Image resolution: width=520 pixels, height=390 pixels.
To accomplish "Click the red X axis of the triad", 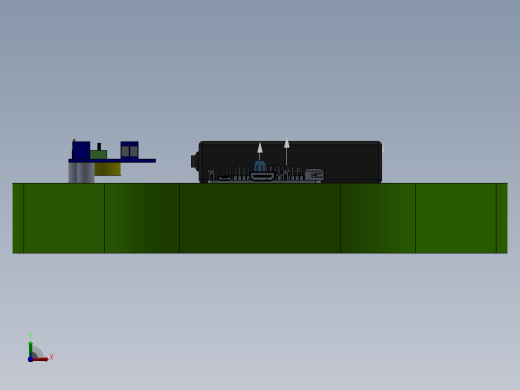I will point(41,359).
